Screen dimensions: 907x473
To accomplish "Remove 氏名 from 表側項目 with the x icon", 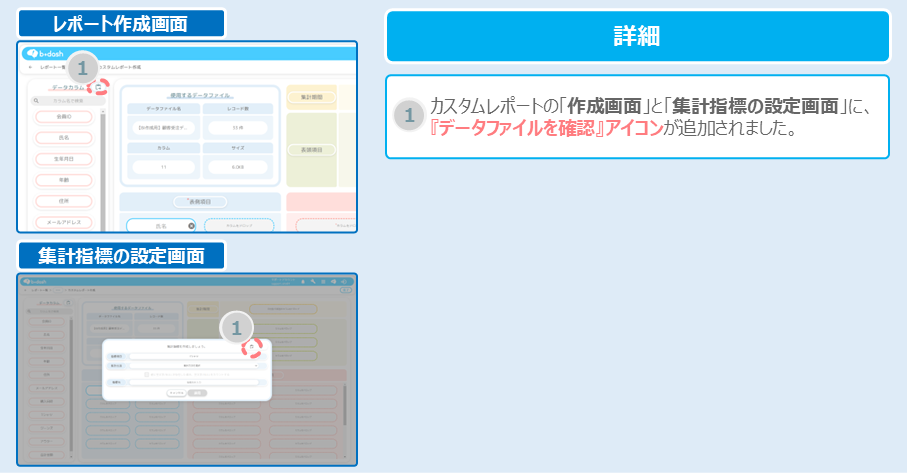I will pos(191,226).
